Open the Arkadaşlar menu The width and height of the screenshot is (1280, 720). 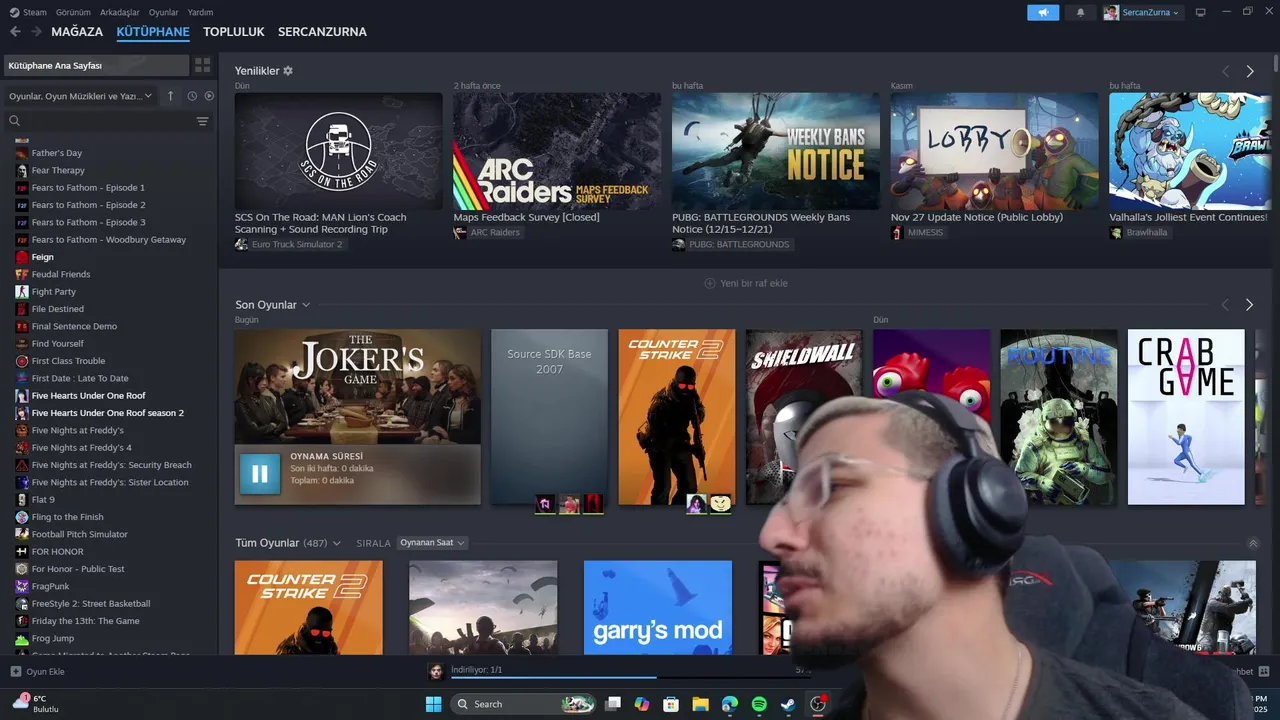point(119,12)
